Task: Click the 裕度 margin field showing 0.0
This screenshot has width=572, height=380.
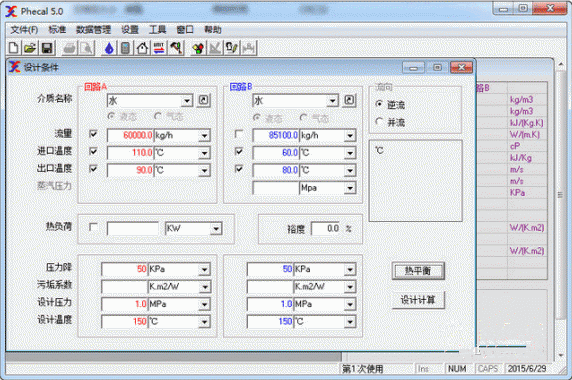Action: coord(325,229)
